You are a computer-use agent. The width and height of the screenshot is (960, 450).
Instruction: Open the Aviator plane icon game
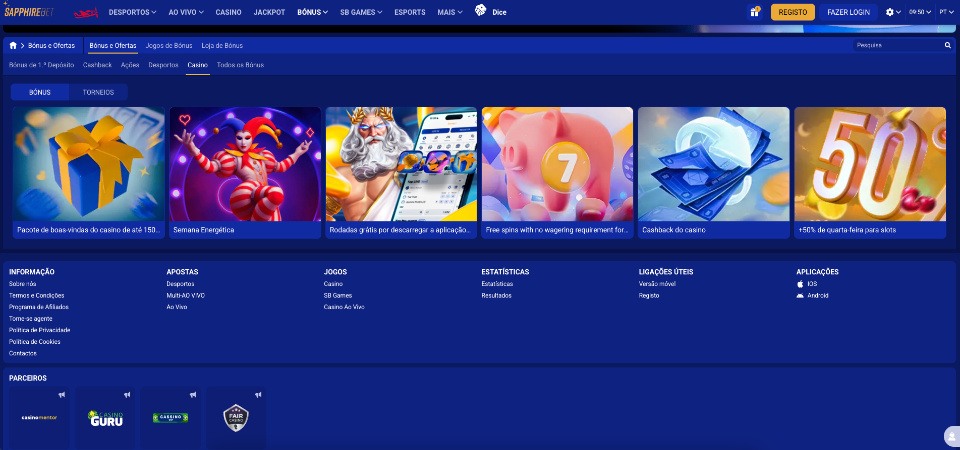(x=86, y=12)
